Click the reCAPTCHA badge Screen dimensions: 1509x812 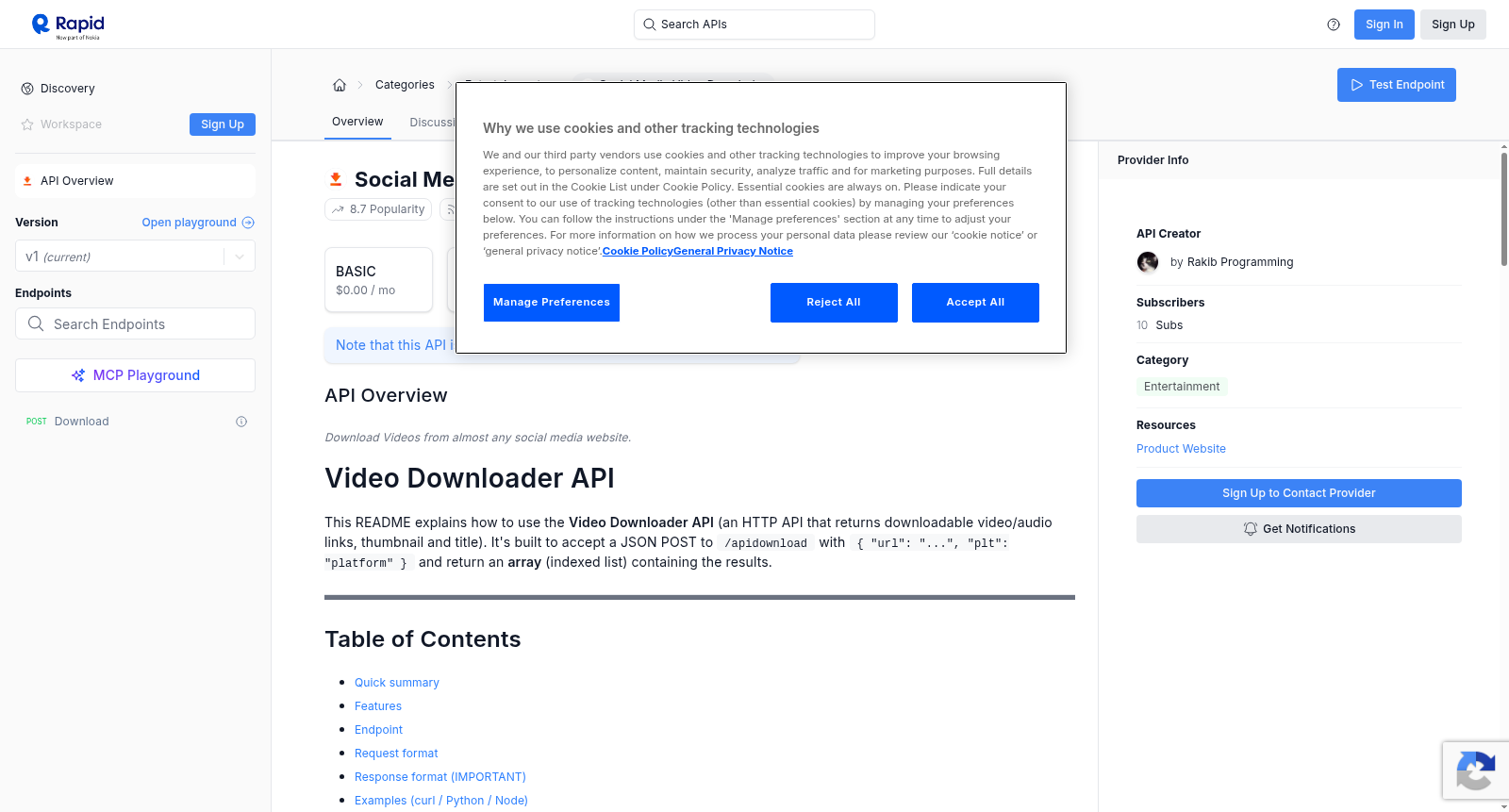pyautogui.click(x=1475, y=771)
